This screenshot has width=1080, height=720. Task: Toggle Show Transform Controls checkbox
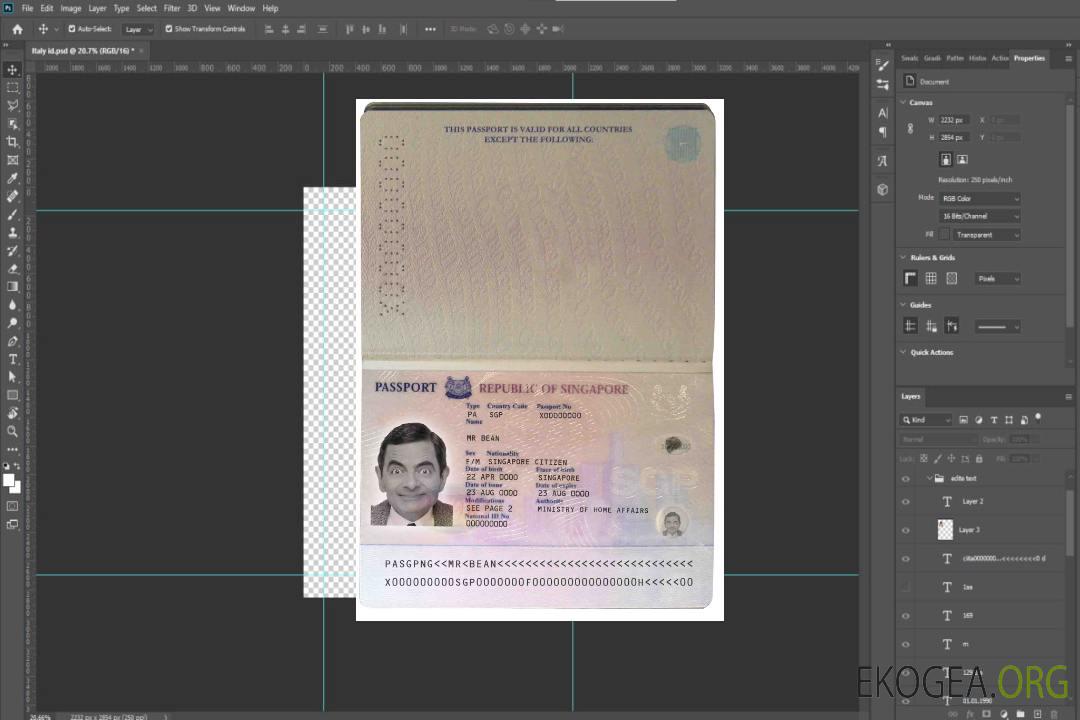[x=169, y=29]
